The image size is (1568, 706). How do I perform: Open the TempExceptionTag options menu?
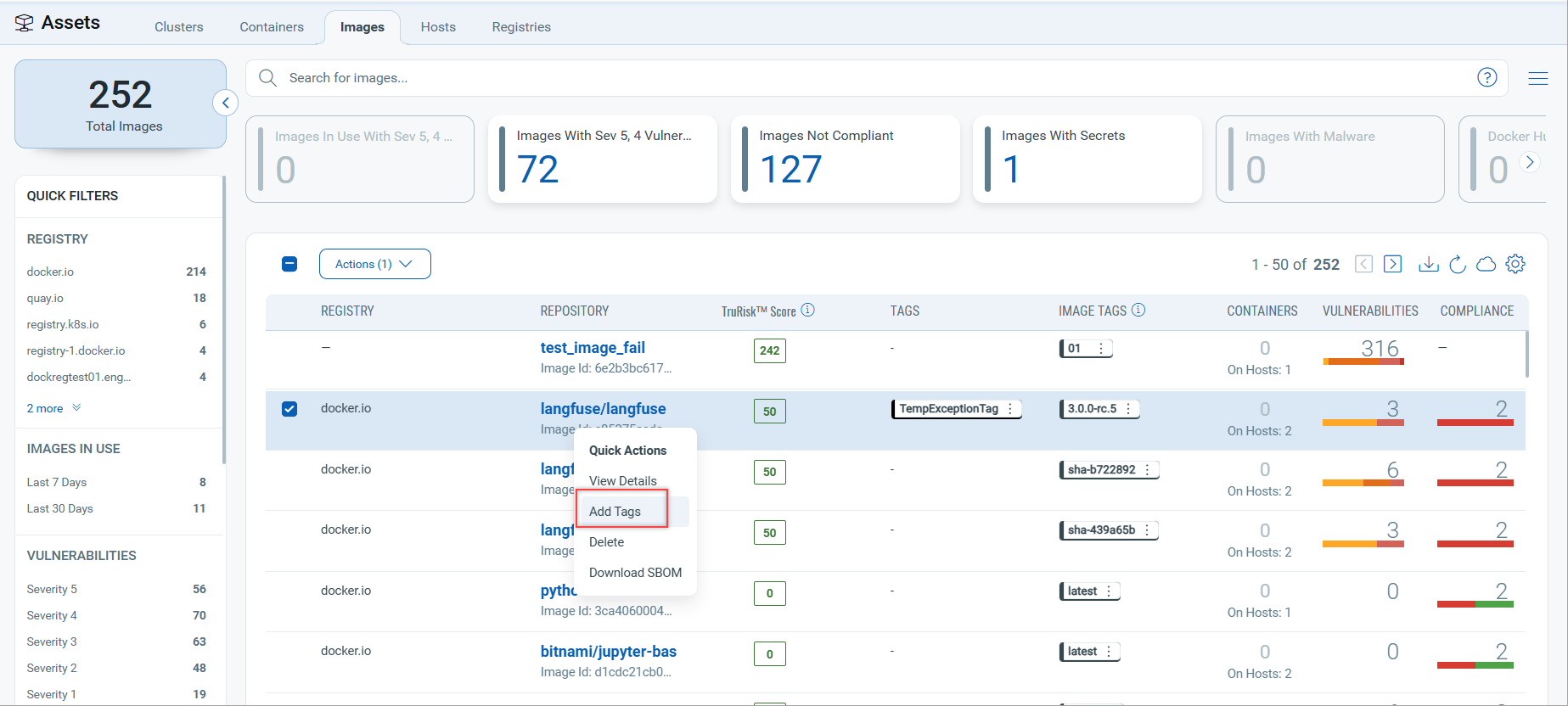(1010, 409)
